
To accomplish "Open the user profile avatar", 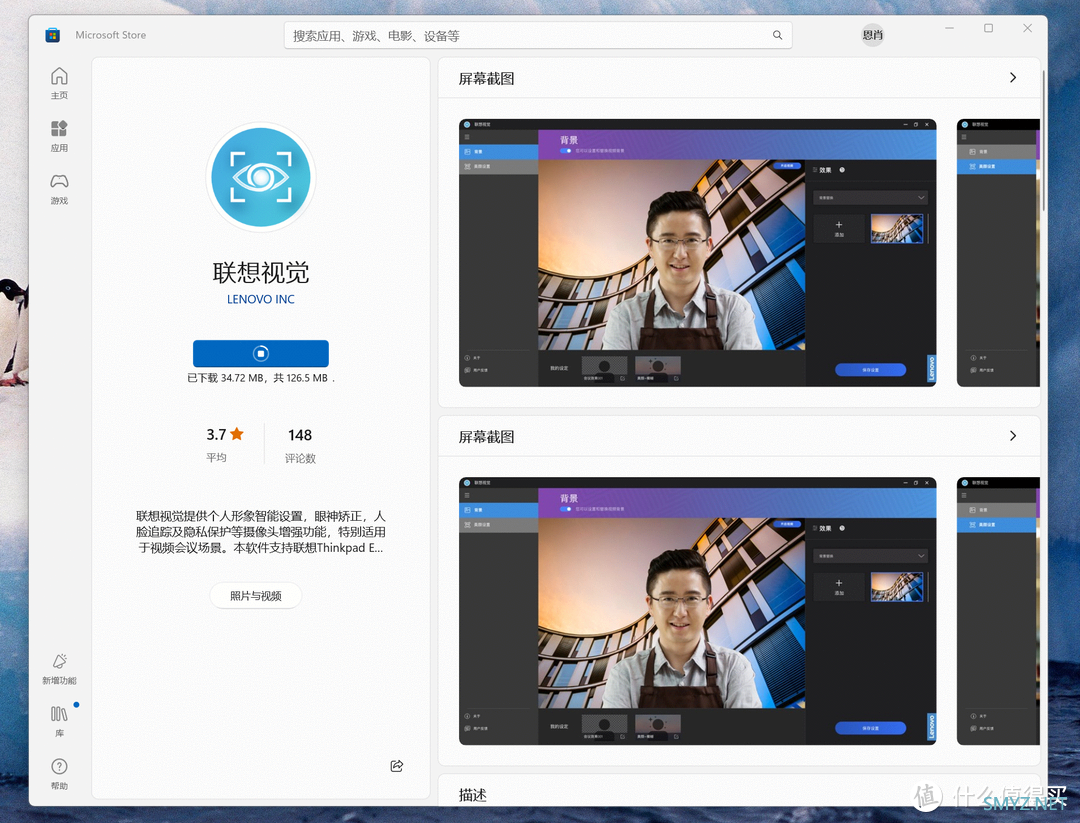I will [x=873, y=35].
